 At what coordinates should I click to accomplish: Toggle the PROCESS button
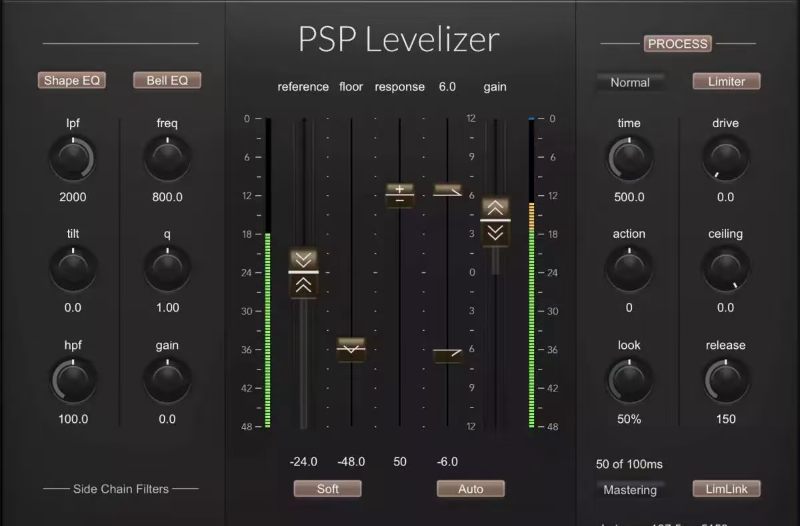678,44
